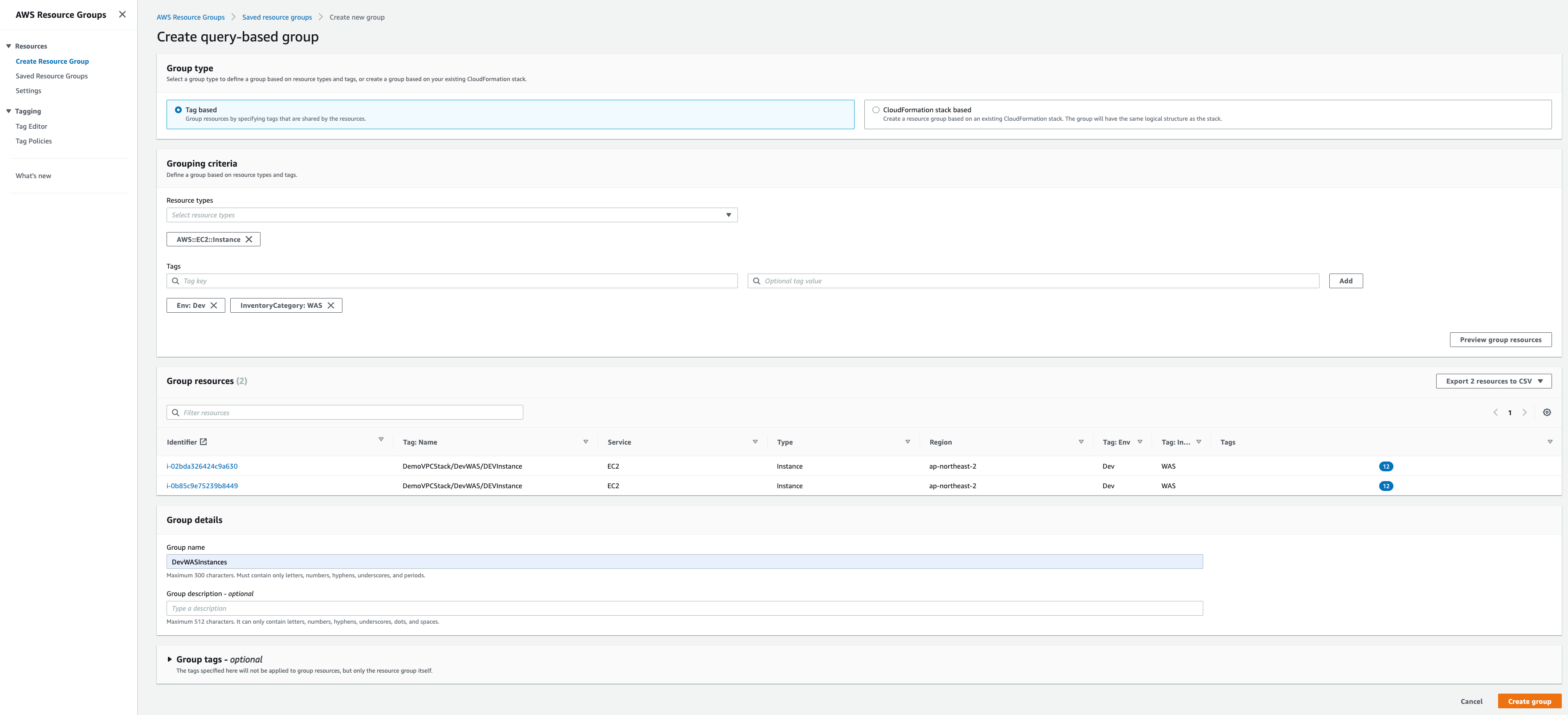This screenshot has width=1568, height=715.
Task: Open the Select resource types dropdown
Action: click(452, 215)
